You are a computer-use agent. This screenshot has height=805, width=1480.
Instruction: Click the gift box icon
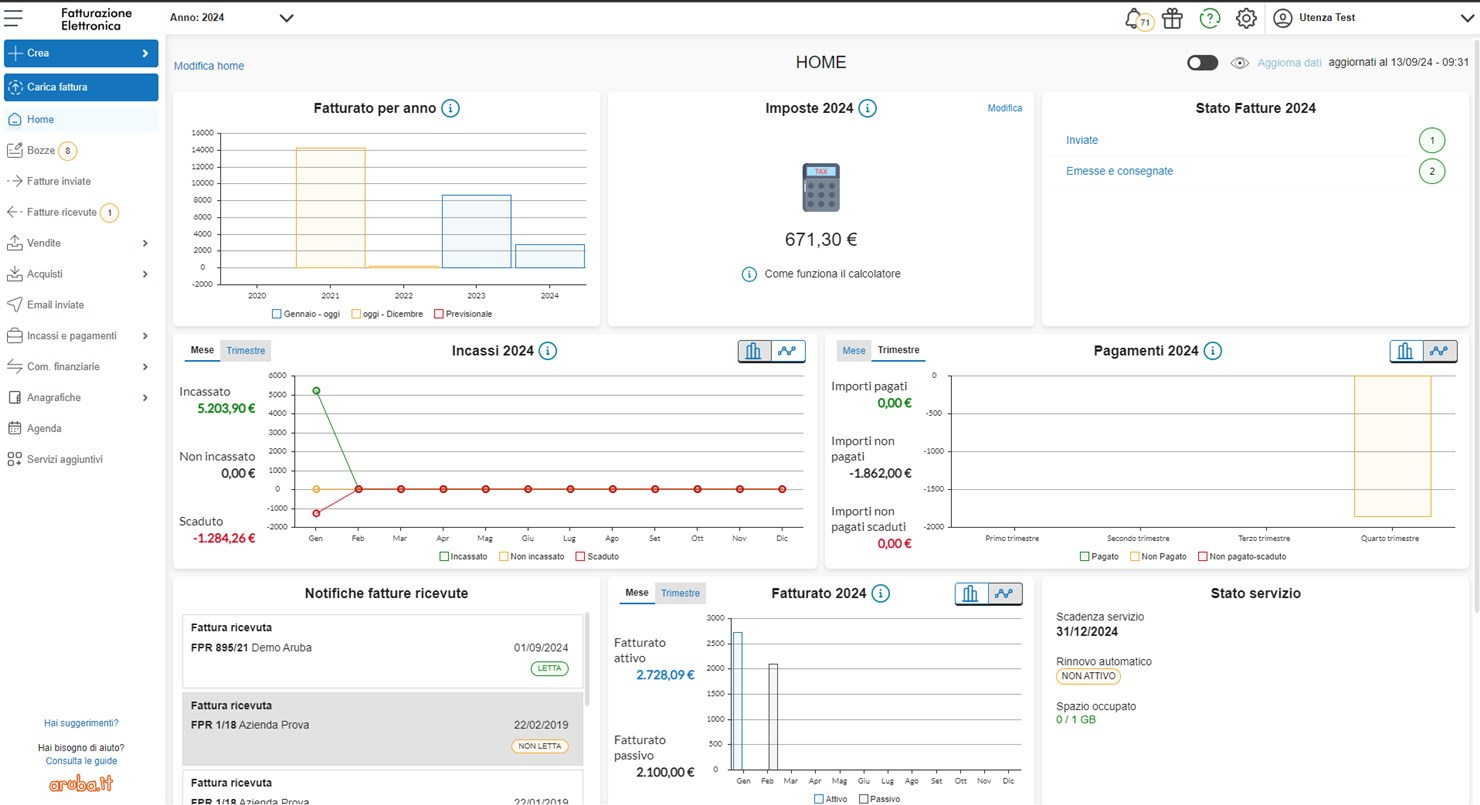tap(1172, 18)
